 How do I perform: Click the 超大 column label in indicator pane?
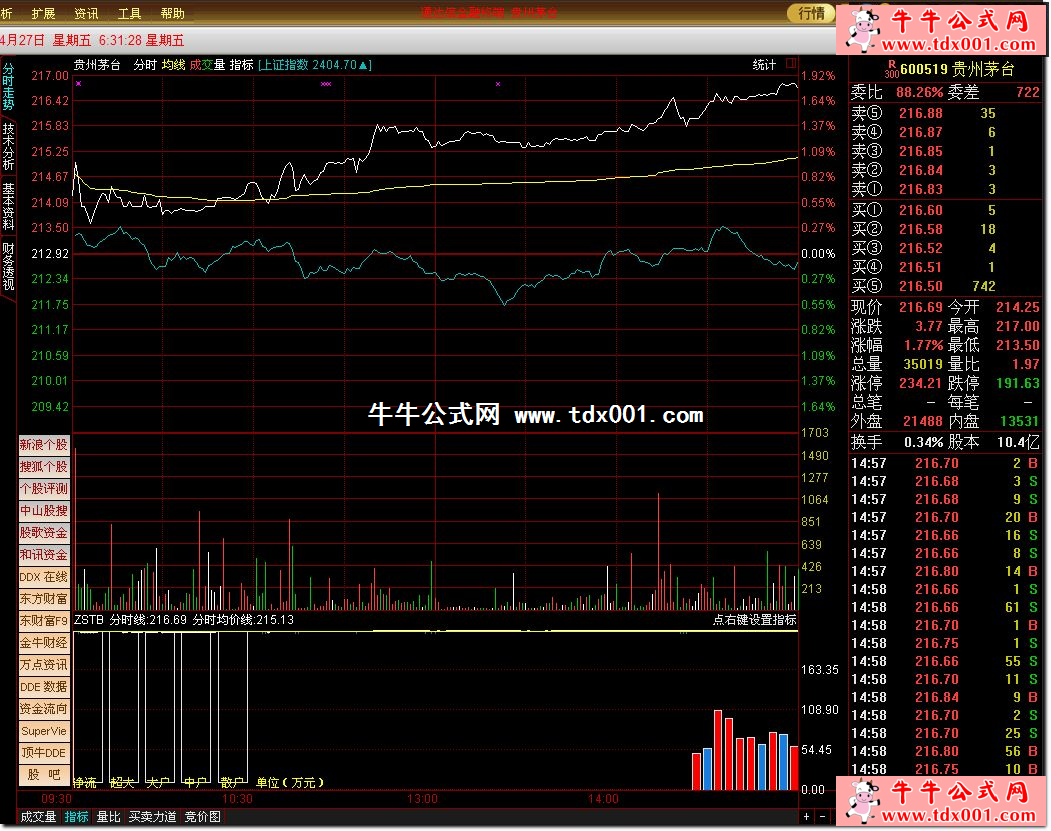(122, 782)
